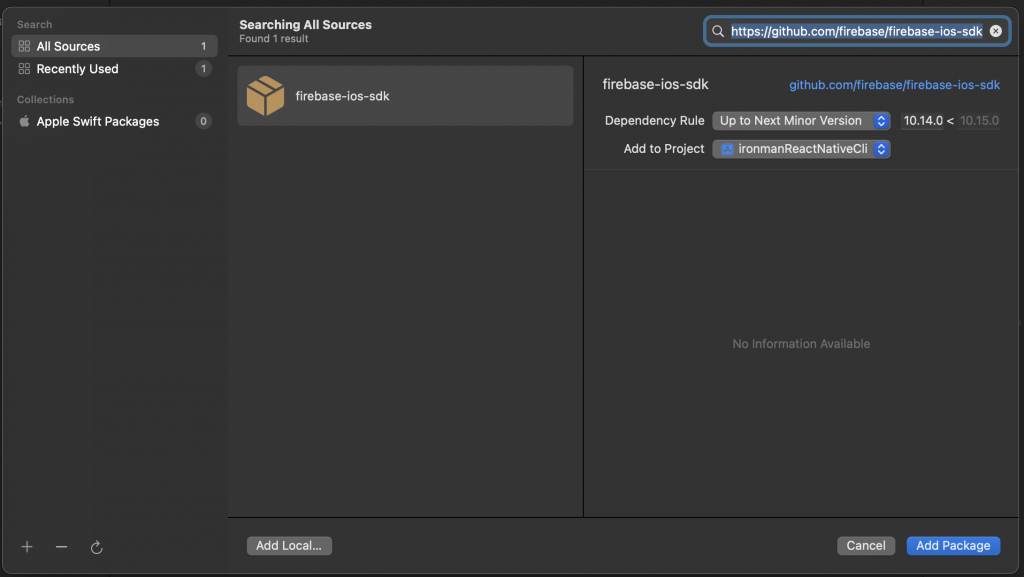Click the Recently Used grid icon
The height and width of the screenshot is (577, 1024).
24,69
